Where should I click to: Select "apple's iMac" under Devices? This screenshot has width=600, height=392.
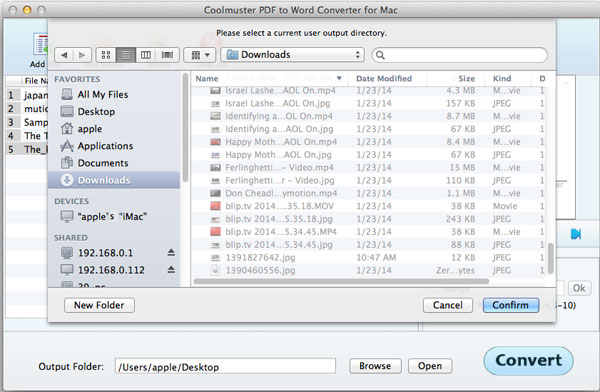coord(114,216)
